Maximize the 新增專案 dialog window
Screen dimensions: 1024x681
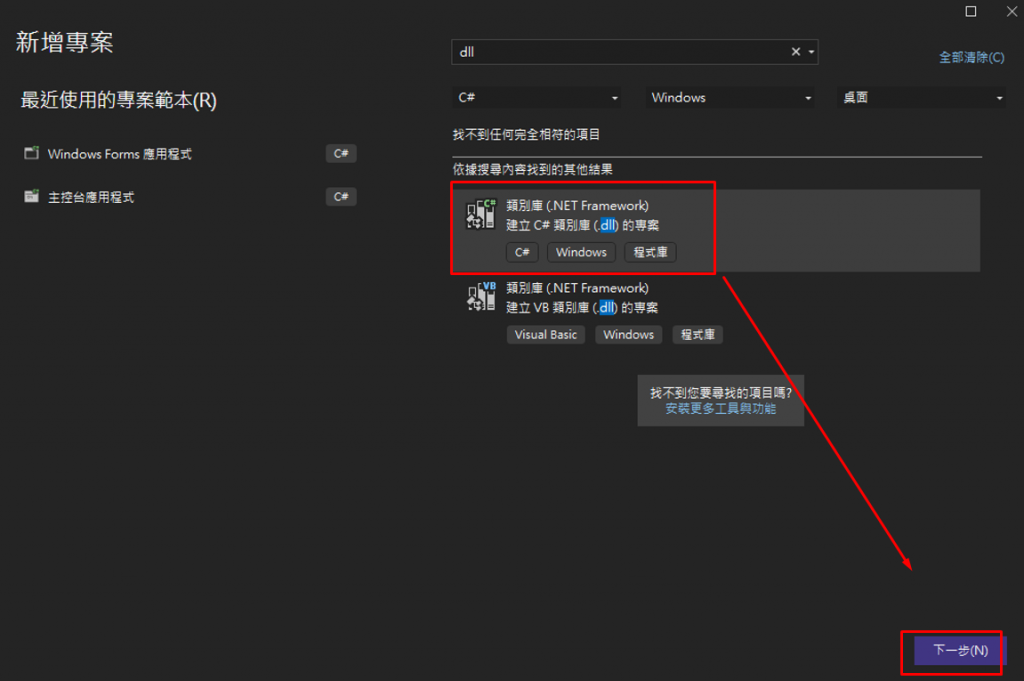(971, 12)
